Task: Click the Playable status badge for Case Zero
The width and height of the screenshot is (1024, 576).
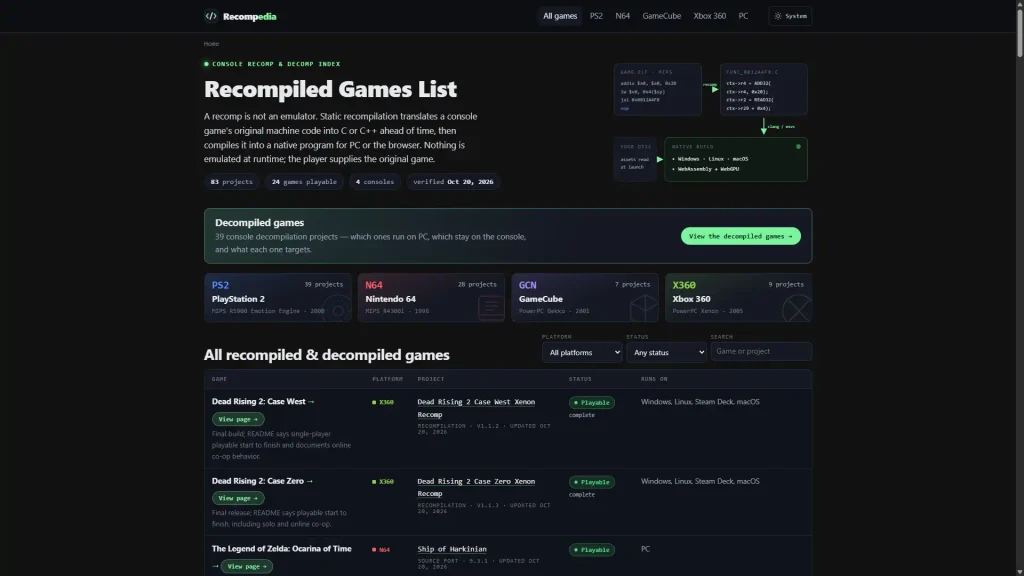Action: click(592, 482)
